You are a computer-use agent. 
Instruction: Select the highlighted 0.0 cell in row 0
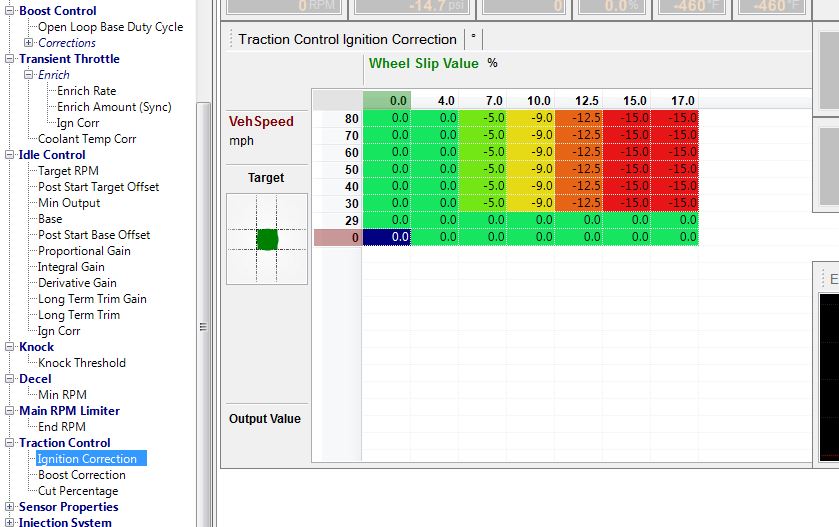click(x=387, y=238)
